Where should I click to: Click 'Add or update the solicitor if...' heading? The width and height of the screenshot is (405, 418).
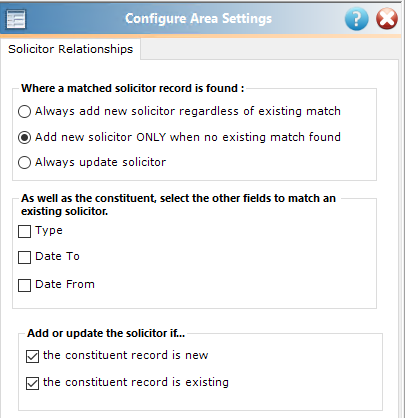[x=106, y=333]
